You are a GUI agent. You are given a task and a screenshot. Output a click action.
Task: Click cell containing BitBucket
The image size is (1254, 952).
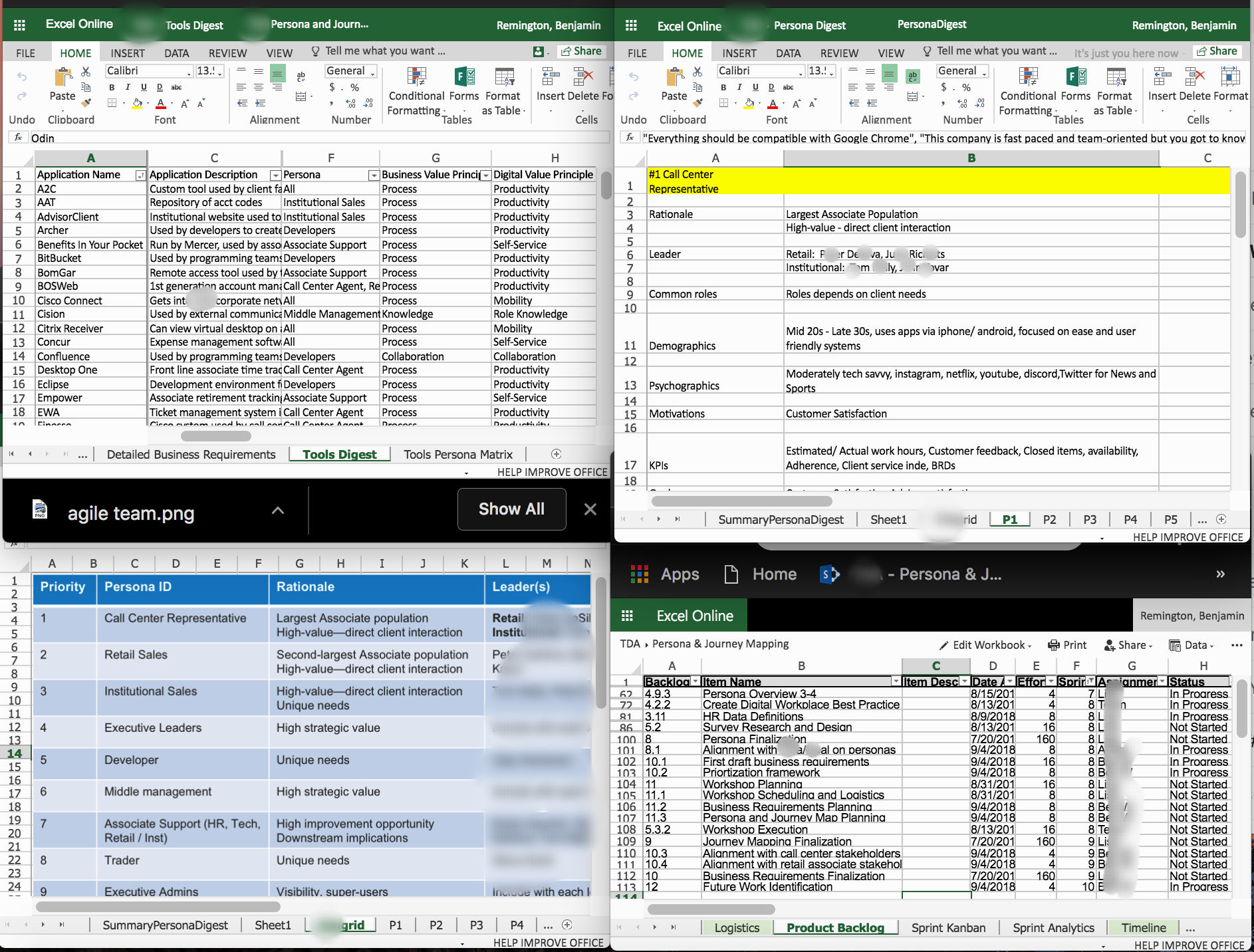coord(90,259)
